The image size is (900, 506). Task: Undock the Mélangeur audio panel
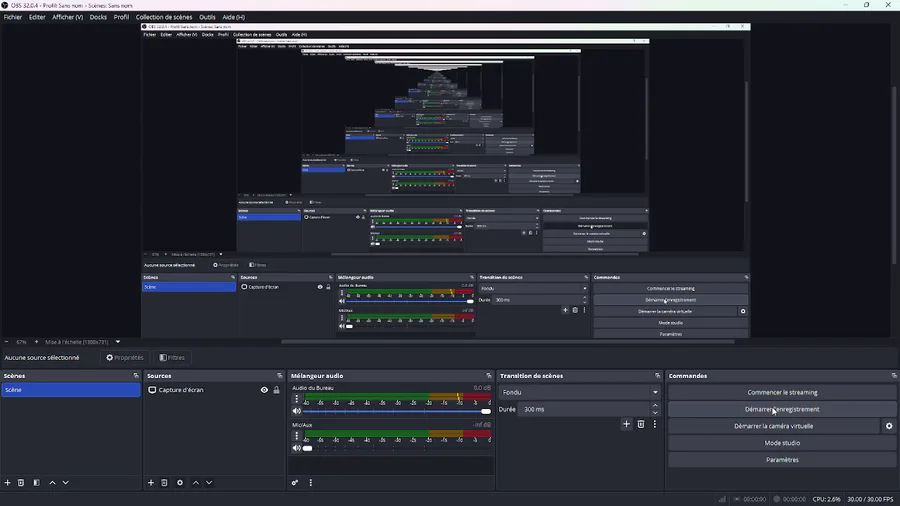click(489, 376)
